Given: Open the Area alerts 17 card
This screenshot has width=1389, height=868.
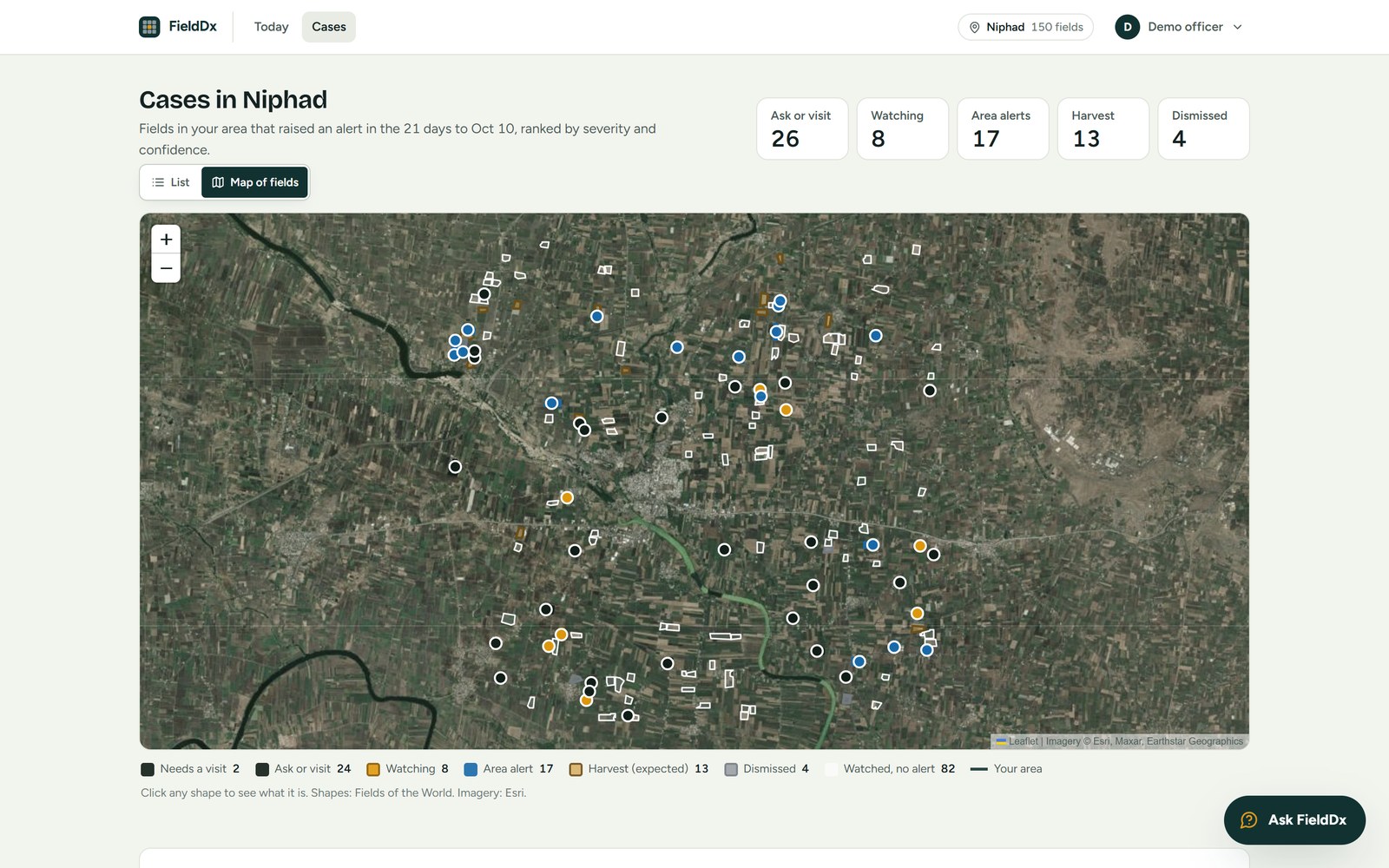Looking at the screenshot, I should pyautogui.click(x=1003, y=128).
